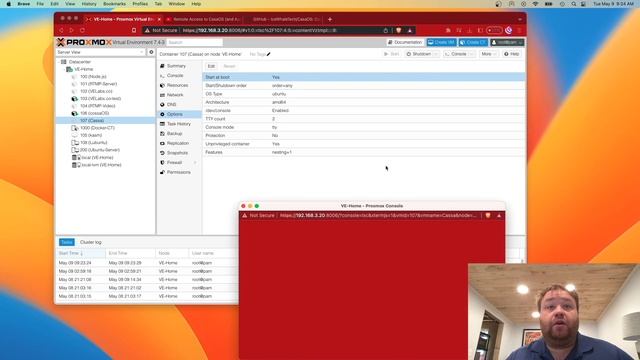Click the Rewards triangle in Console window

499,216
